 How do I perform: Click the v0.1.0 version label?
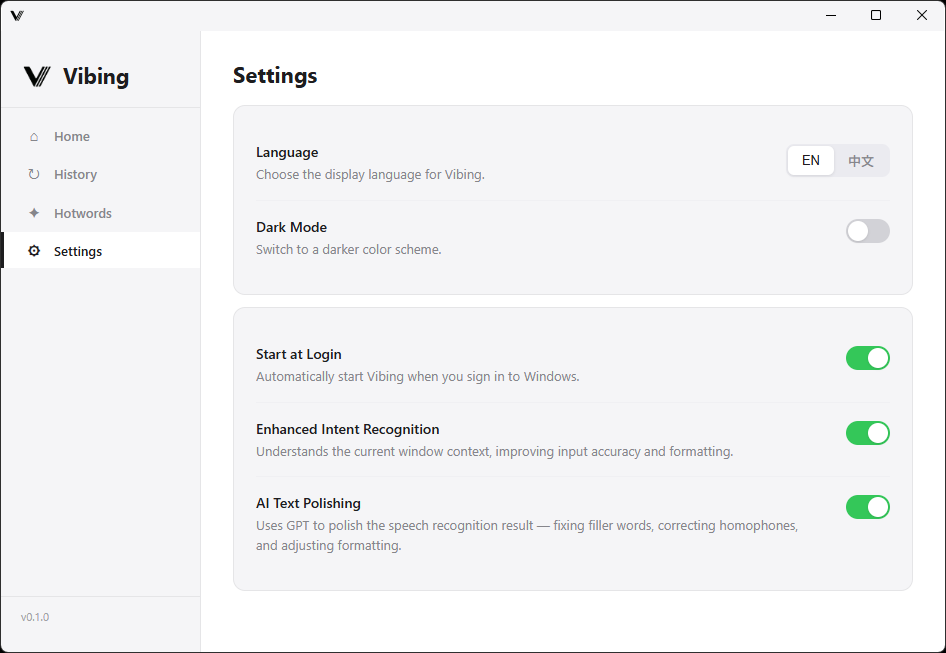35,617
